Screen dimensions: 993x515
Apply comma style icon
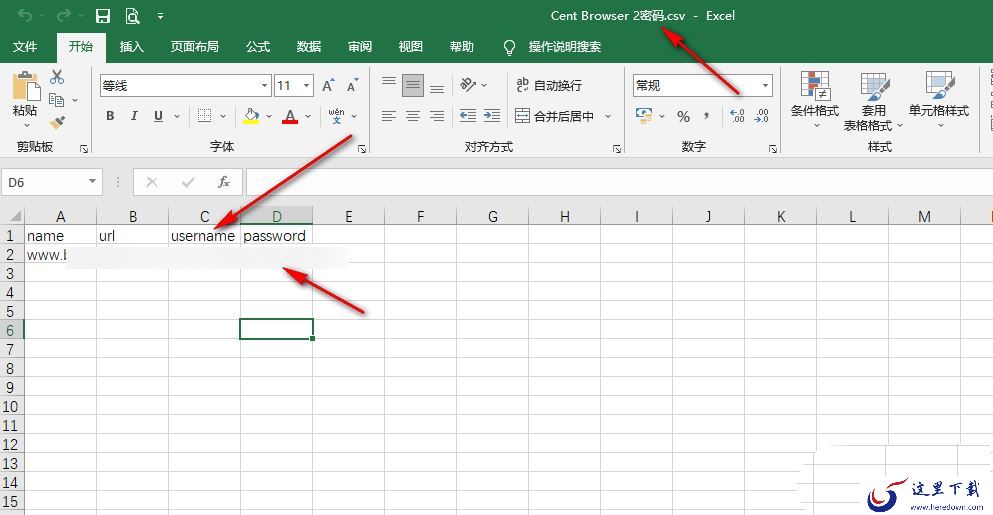pyautogui.click(x=706, y=116)
